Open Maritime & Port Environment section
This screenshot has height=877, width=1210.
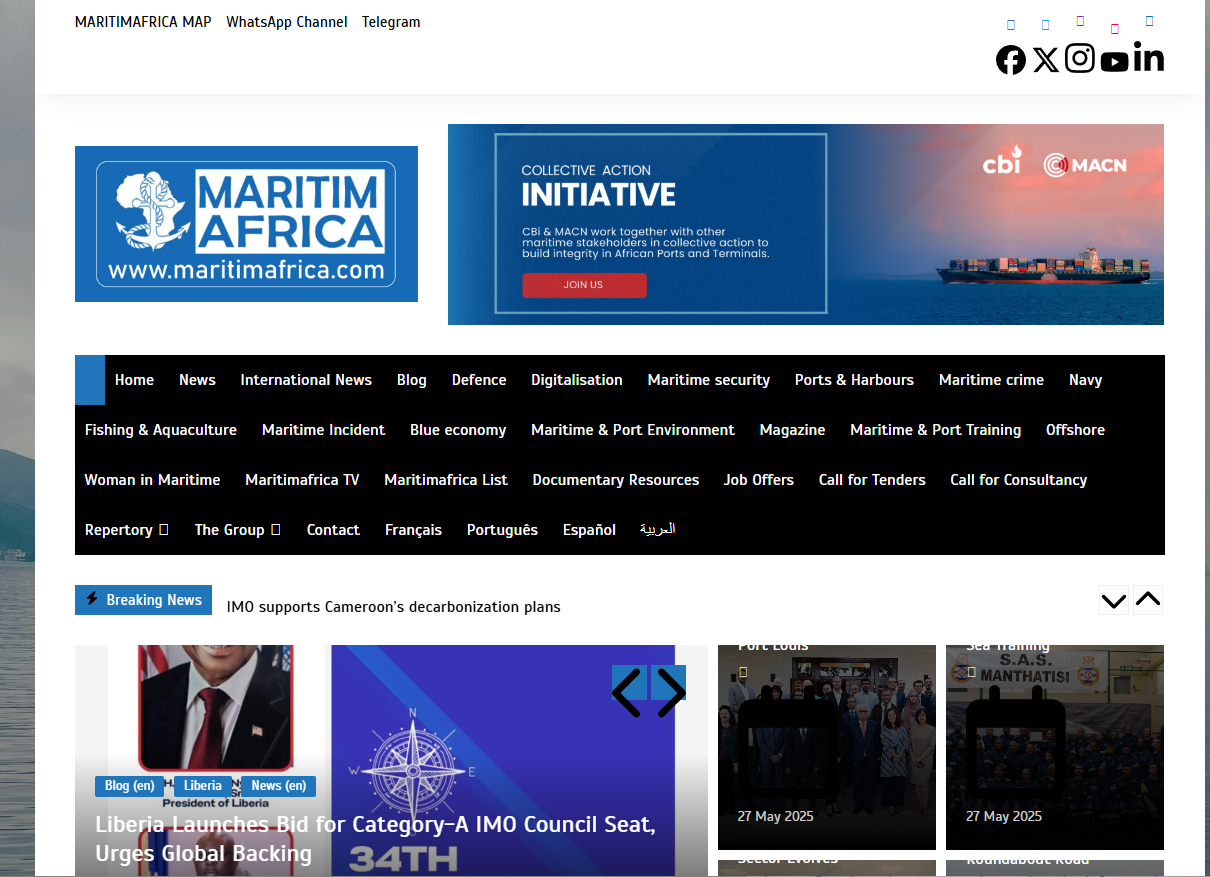[633, 430]
